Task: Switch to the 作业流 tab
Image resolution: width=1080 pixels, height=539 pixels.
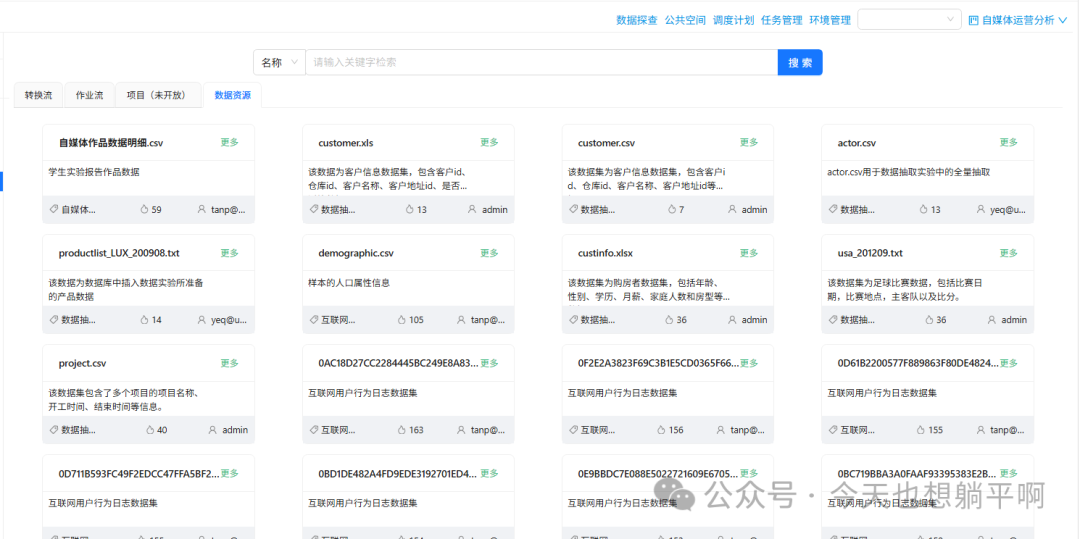Action: pyautogui.click(x=89, y=95)
